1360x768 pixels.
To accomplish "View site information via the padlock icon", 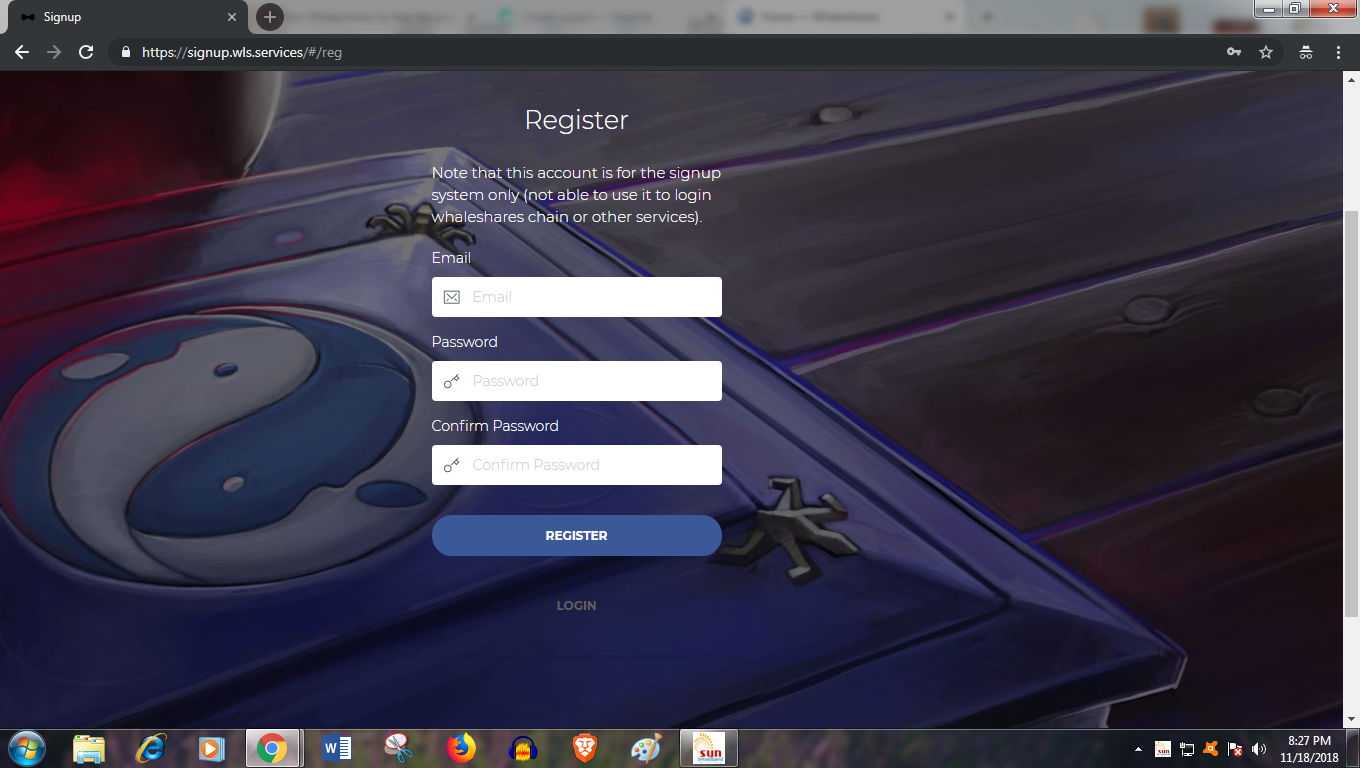I will point(126,52).
